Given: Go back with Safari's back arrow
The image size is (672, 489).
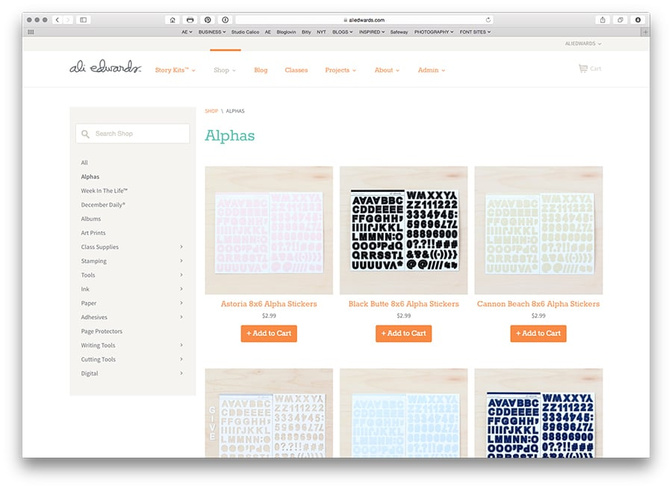Looking at the screenshot, I should 57,20.
